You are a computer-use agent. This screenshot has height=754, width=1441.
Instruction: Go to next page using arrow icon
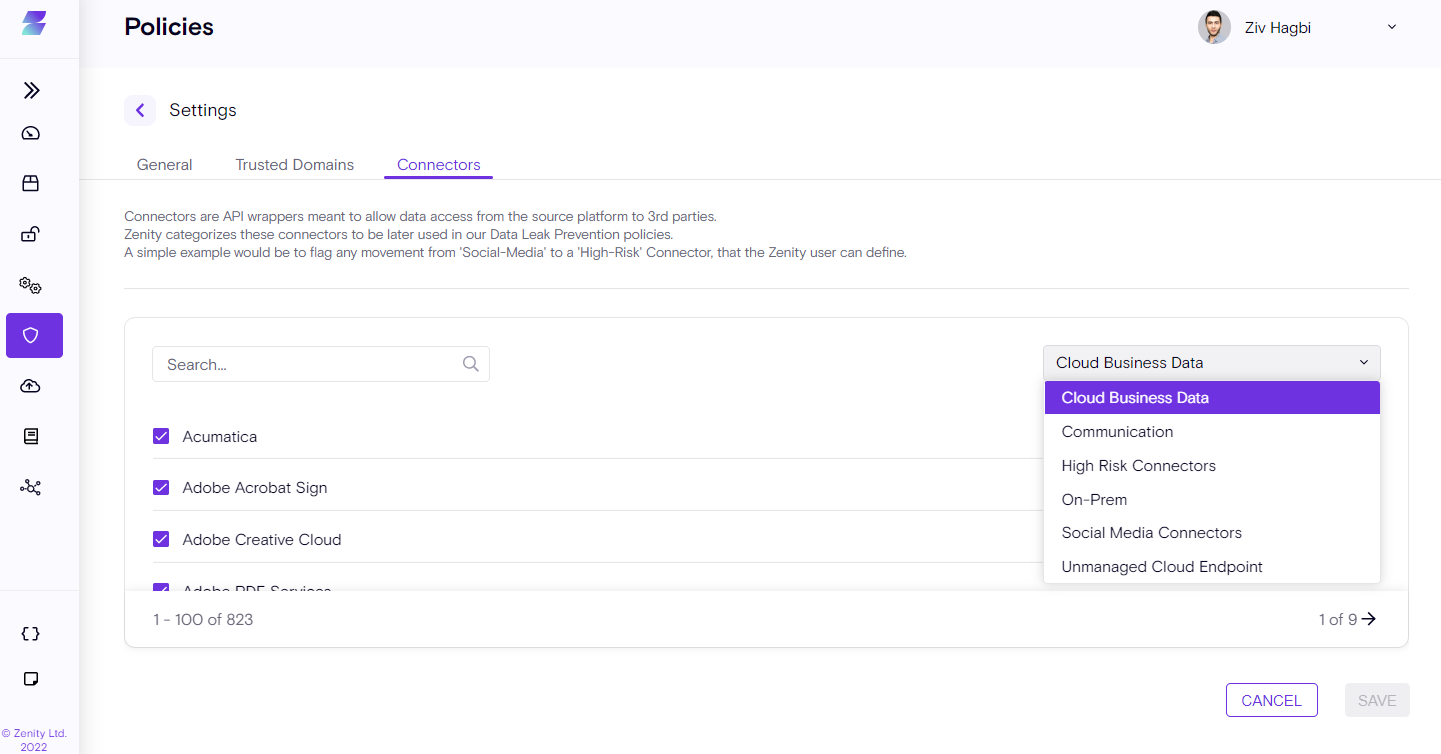pyautogui.click(x=1369, y=619)
